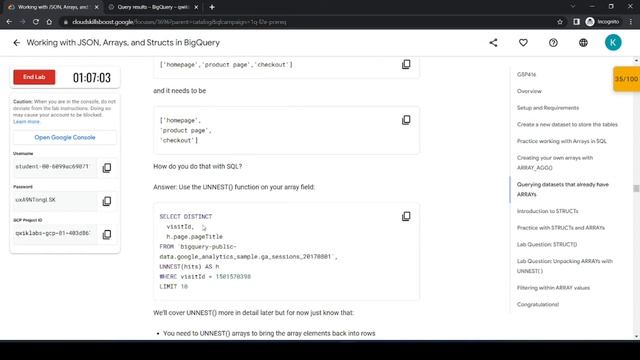
Task: Bookmark this page with star icon
Action: coord(560,22)
